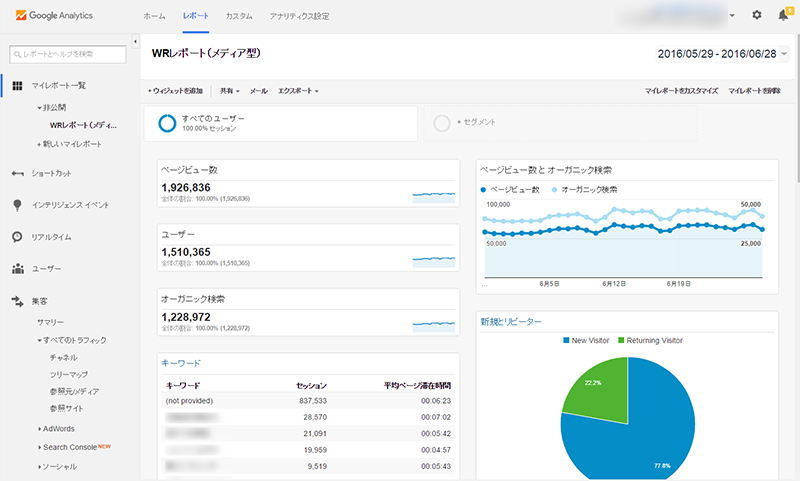The height and width of the screenshot is (481, 800).
Task: Click the users (ユーザー) sparkline thumbnail
Action: (x=433, y=261)
